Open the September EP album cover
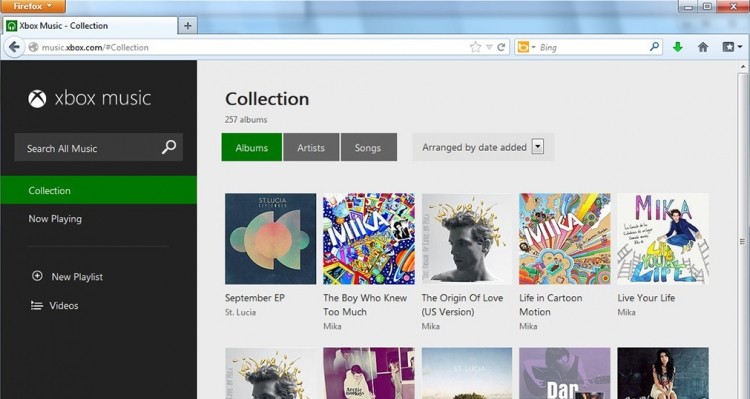 coord(271,239)
